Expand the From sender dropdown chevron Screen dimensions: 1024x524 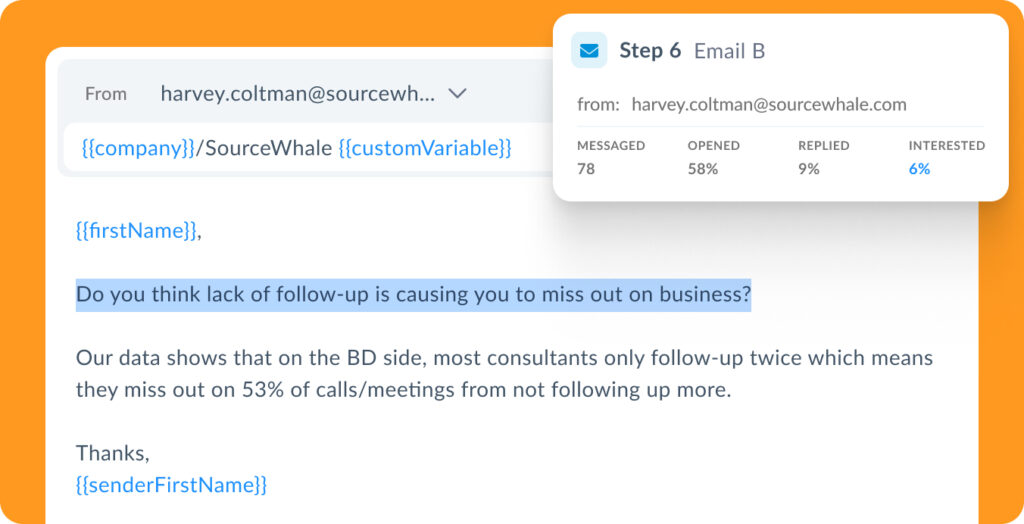[x=457, y=93]
